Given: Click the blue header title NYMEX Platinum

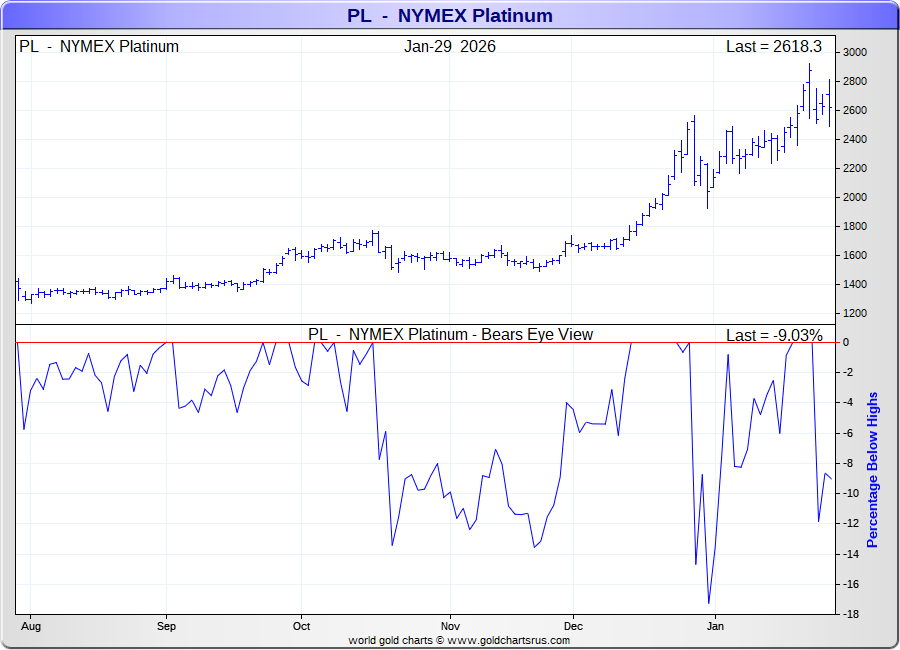Looking at the screenshot, I should [x=449, y=16].
